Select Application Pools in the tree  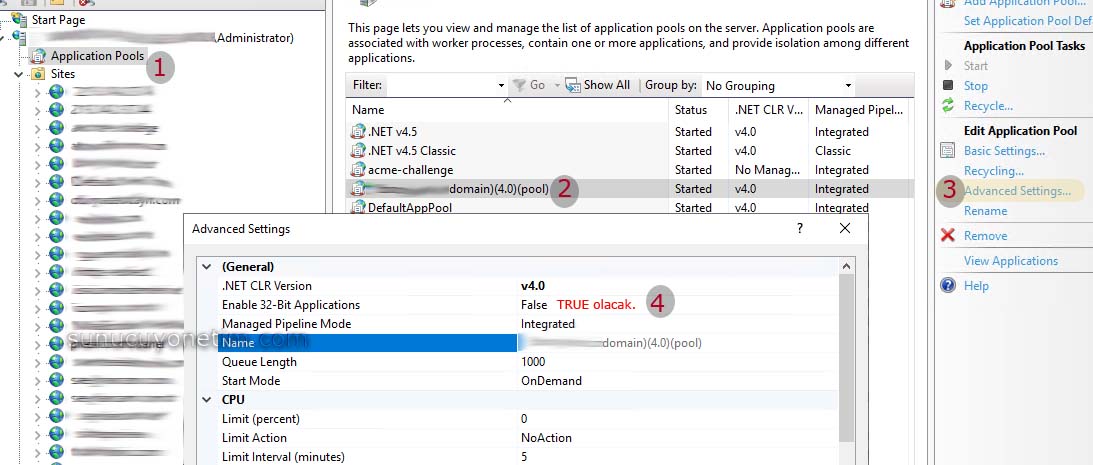coord(97,56)
